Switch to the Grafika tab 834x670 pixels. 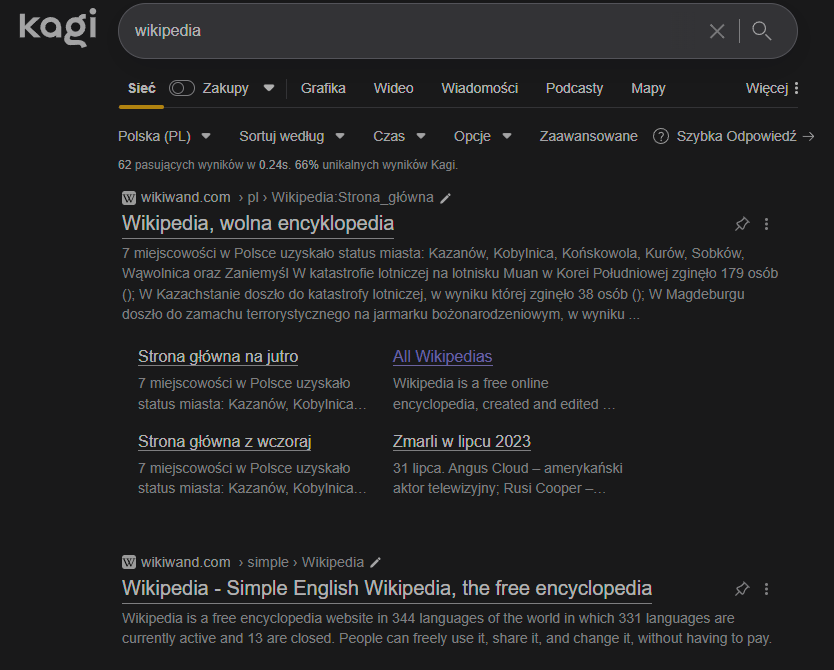323,88
